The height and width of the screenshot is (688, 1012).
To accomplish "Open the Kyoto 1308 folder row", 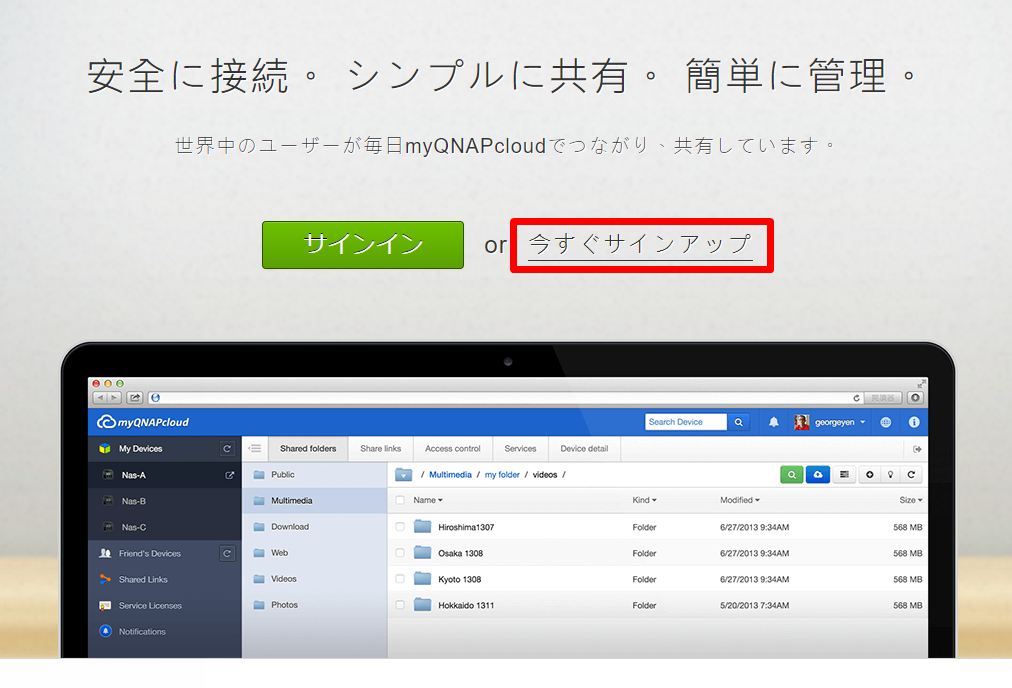I will click(x=658, y=579).
